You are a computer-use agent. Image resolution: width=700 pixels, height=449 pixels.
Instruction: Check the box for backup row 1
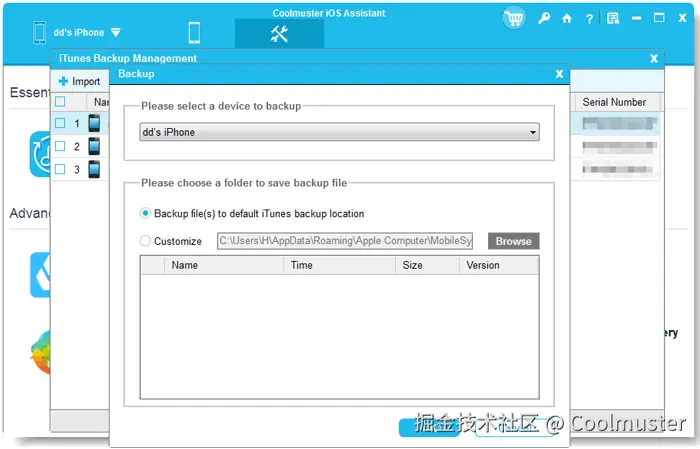pyautogui.click(x=60, y=123)
